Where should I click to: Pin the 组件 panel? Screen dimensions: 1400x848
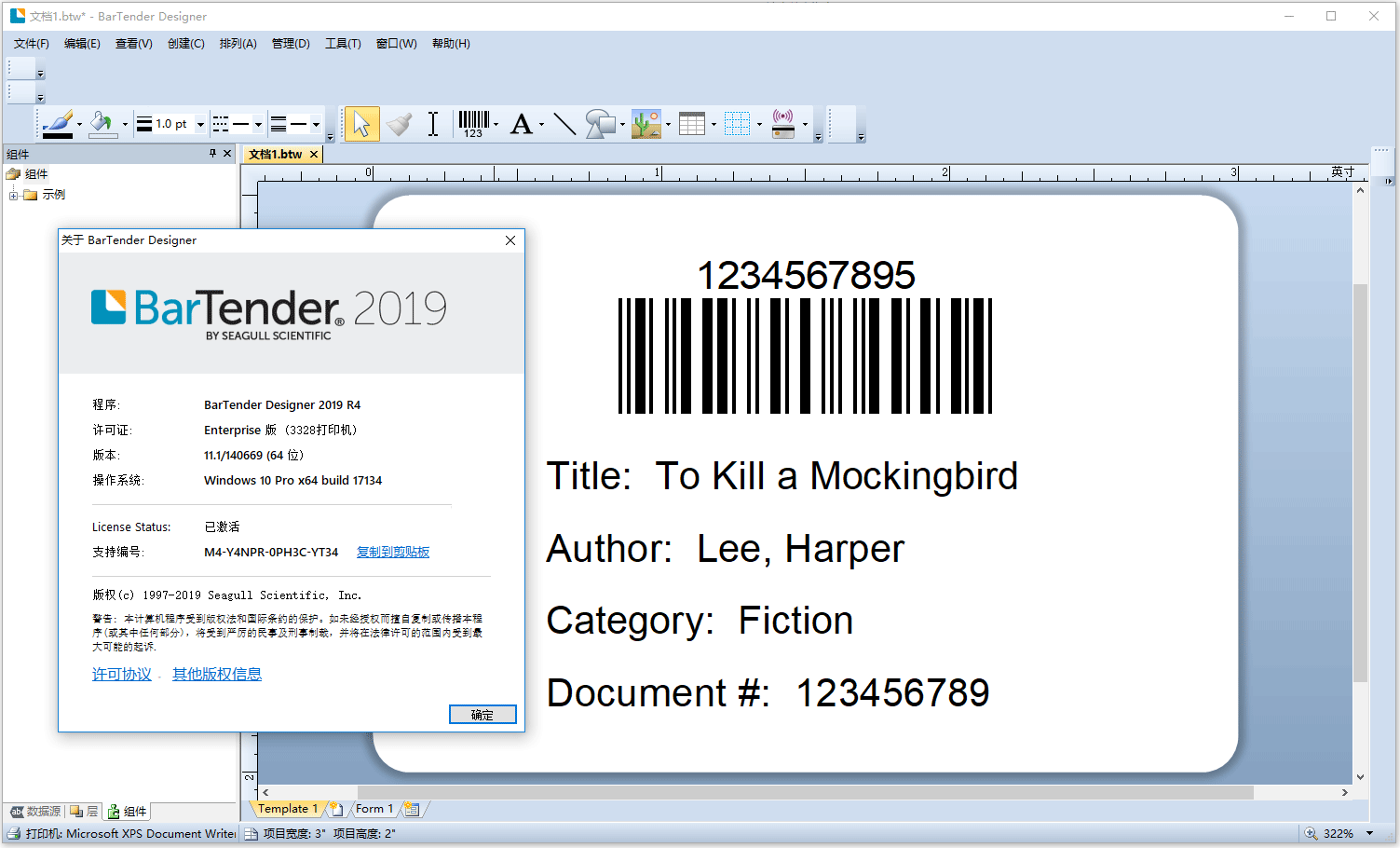212,154
